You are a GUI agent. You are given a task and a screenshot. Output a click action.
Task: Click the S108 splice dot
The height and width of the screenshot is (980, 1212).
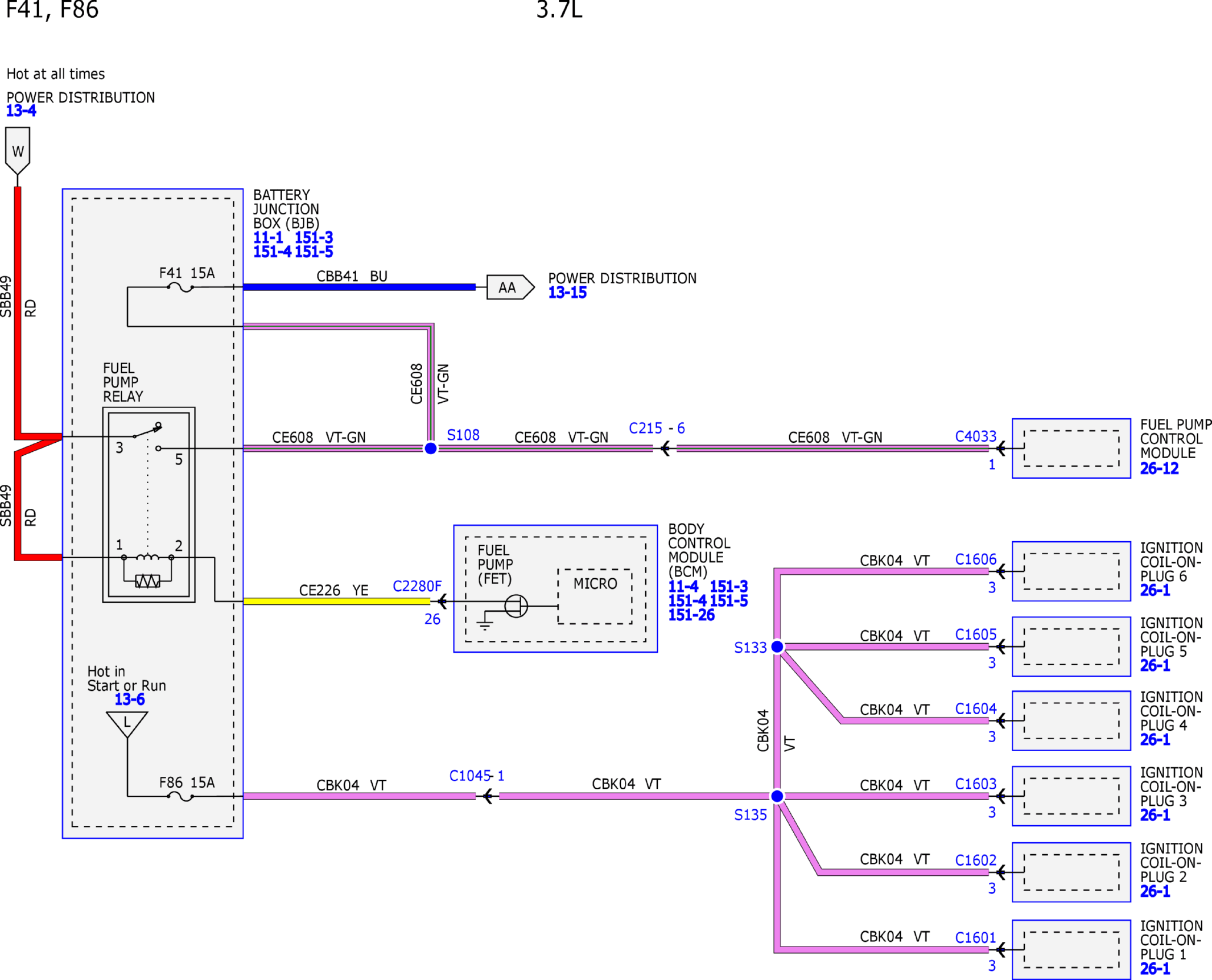click(x=431, y=448)
